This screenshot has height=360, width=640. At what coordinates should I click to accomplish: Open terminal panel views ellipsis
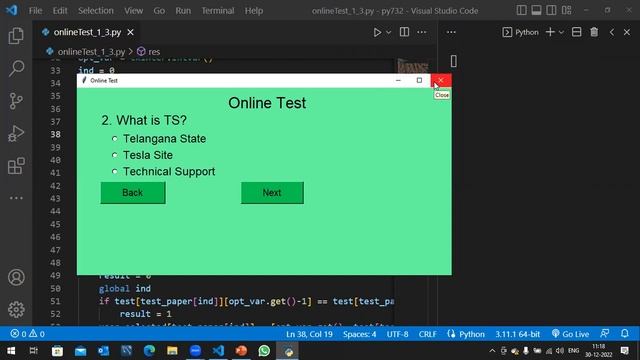click(x=451, y=32)
